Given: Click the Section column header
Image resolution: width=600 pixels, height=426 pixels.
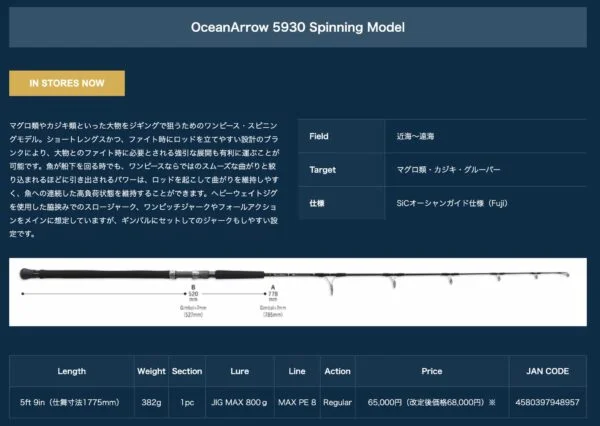Looking at the screenshot, I should click(187, 371).
